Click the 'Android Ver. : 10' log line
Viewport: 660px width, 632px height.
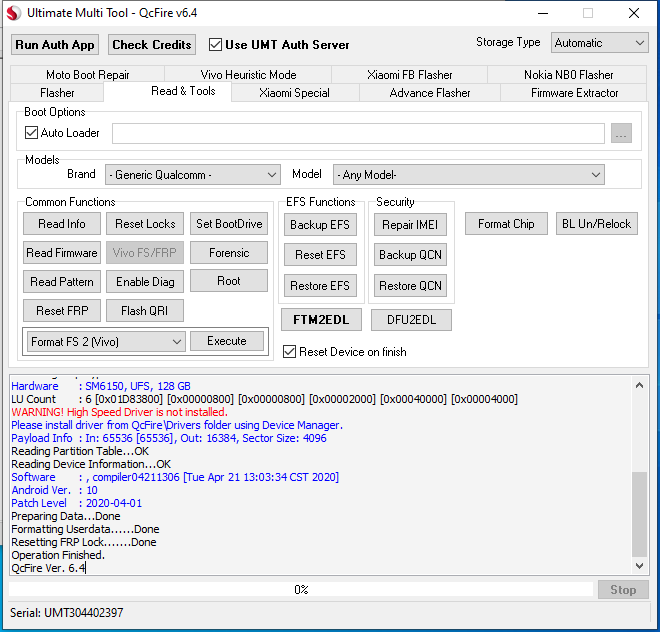pos(54,490)
